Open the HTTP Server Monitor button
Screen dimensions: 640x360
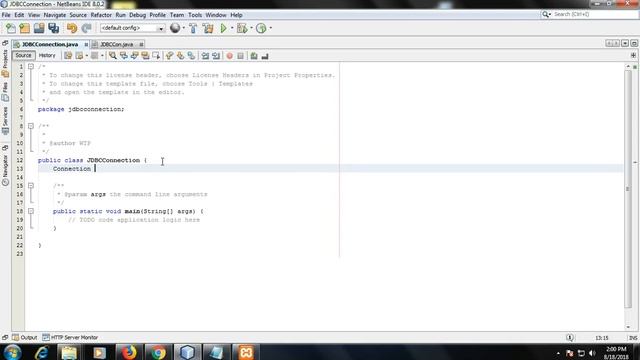click(x=70, y=338)
